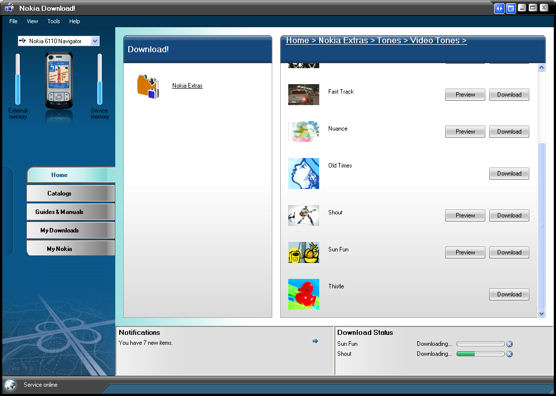
Task: Click the list scrollbar up arrow
Action: pyautogui.click(x=541, y=68)
